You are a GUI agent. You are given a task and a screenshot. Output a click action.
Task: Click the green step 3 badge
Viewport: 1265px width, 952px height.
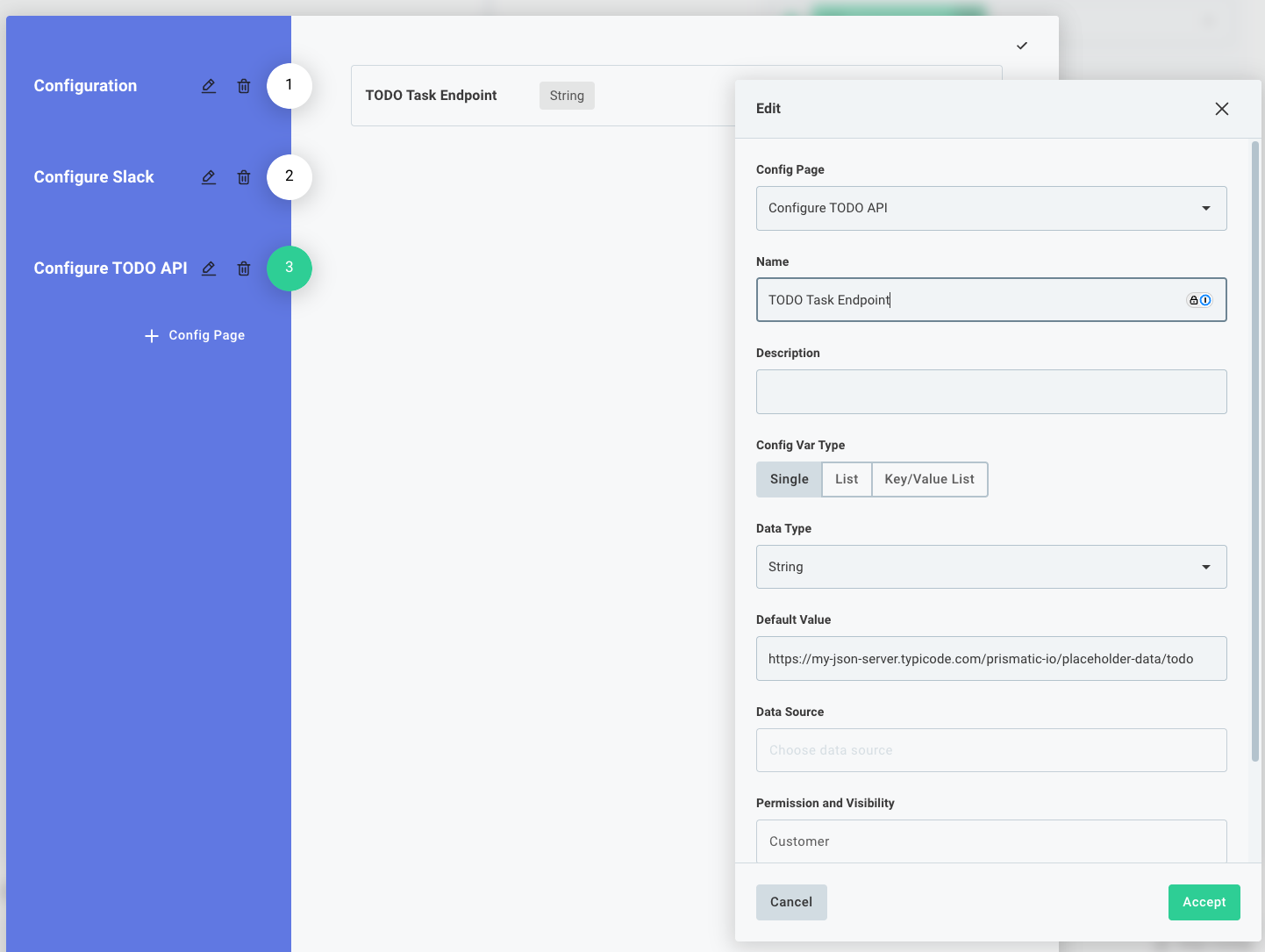pyautogui.click(x=289, y=268)
